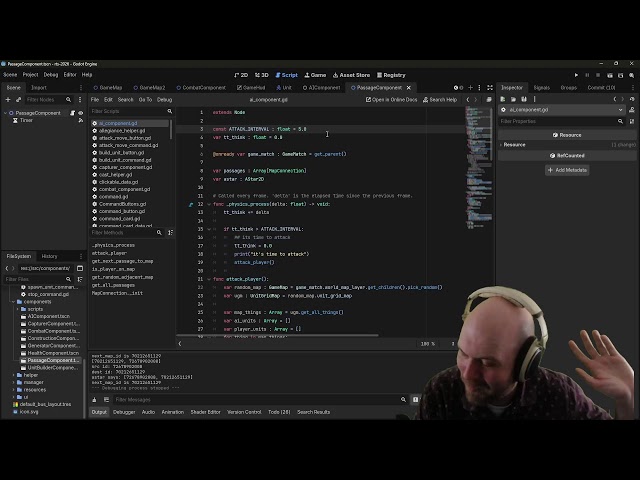This screenshot has width=640, height=480.
Task: Switch to the 3D workspace
Action: [x=262, y=75]
